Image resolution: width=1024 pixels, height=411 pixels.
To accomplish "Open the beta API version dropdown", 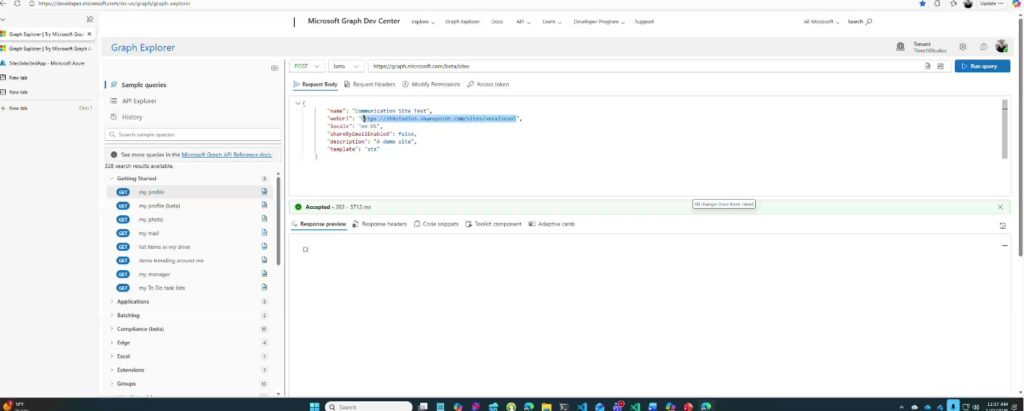I will (x=346, y=66).
